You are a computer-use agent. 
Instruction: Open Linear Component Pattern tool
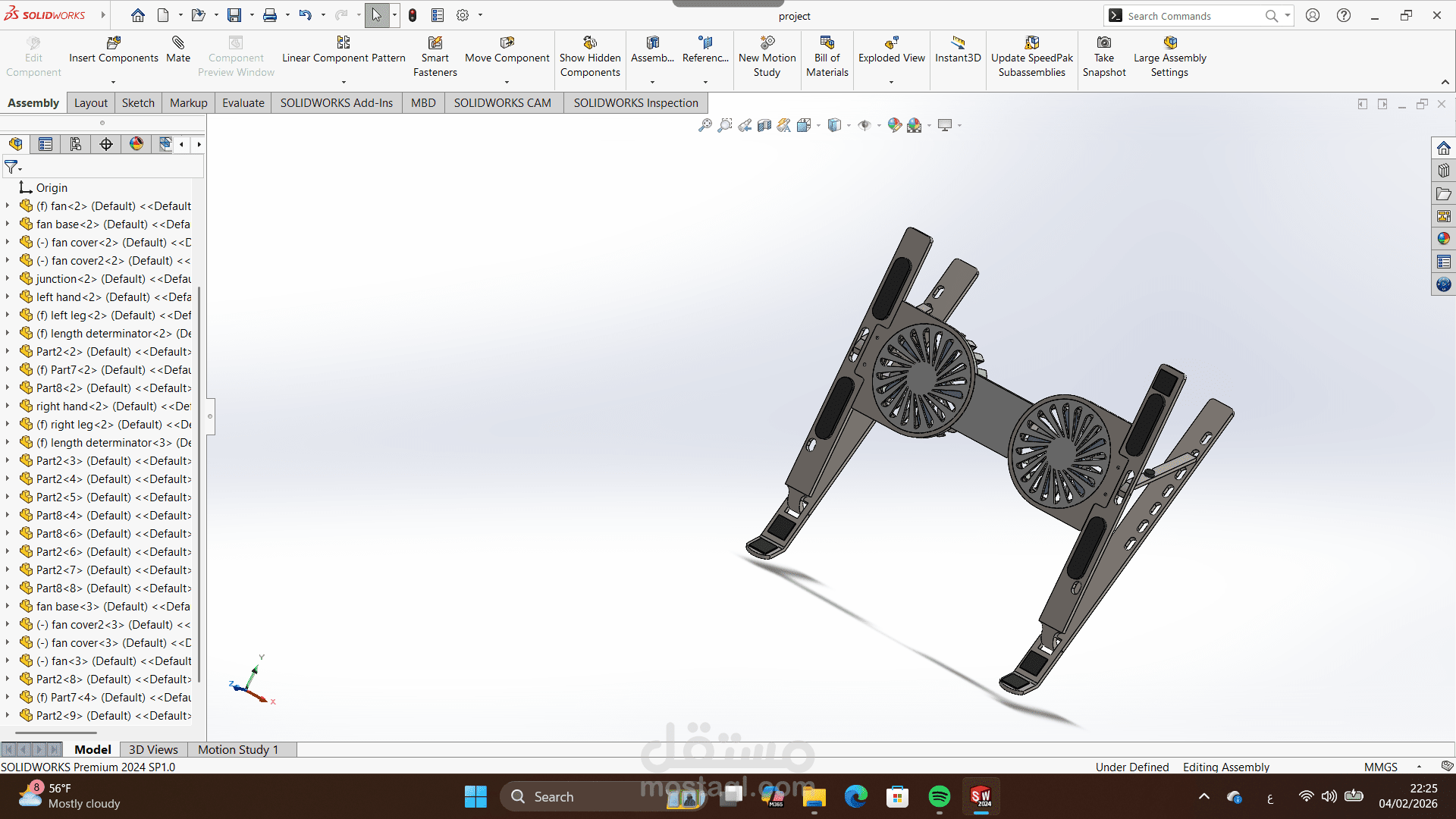tap(344, 49)
